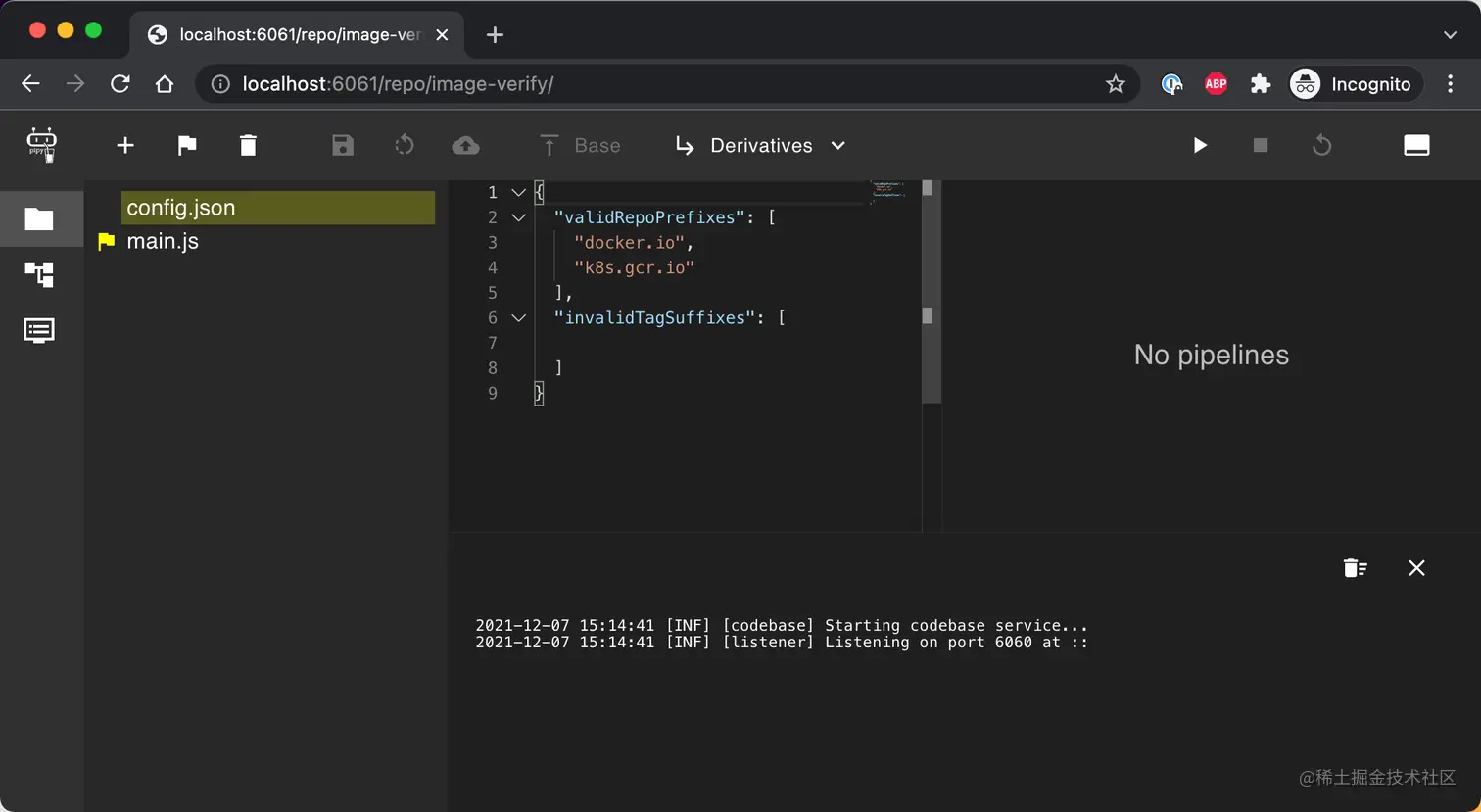
Task: Click the editor minimap thumbnail
Action: (x=887, y=190)
